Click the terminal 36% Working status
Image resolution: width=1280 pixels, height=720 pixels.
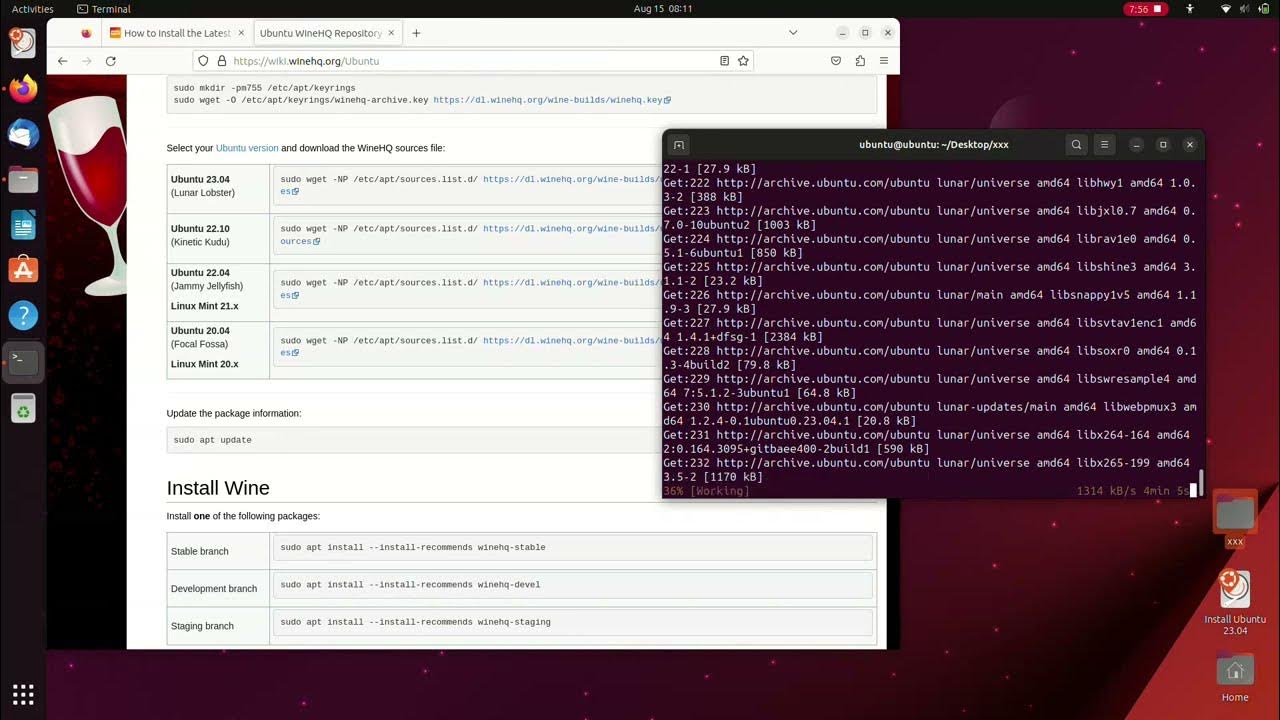tap(706, 491)
